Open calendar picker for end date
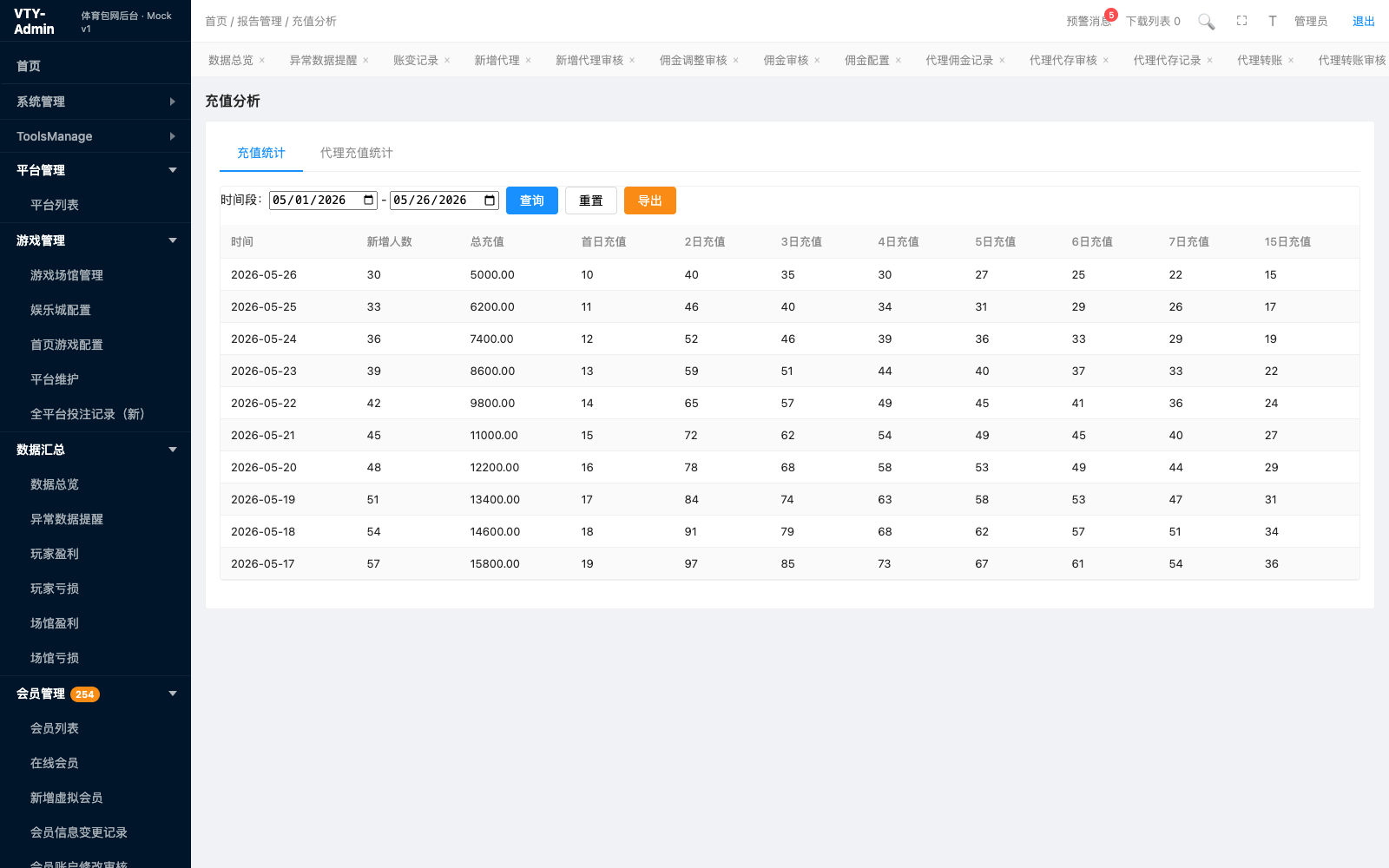This screenshot has height=868, width=1389. (490, 201)
